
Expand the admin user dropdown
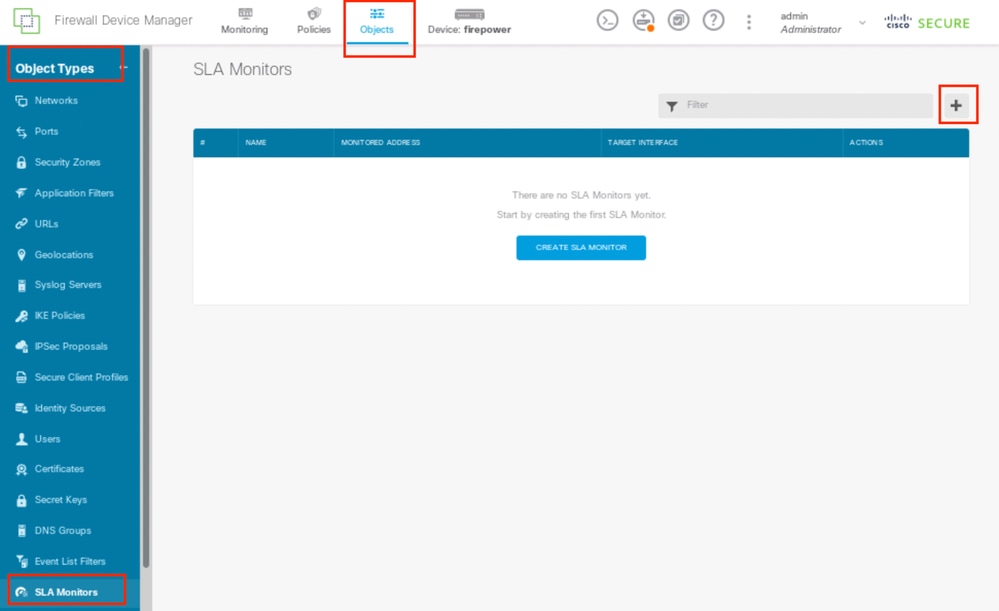[862, 22]
